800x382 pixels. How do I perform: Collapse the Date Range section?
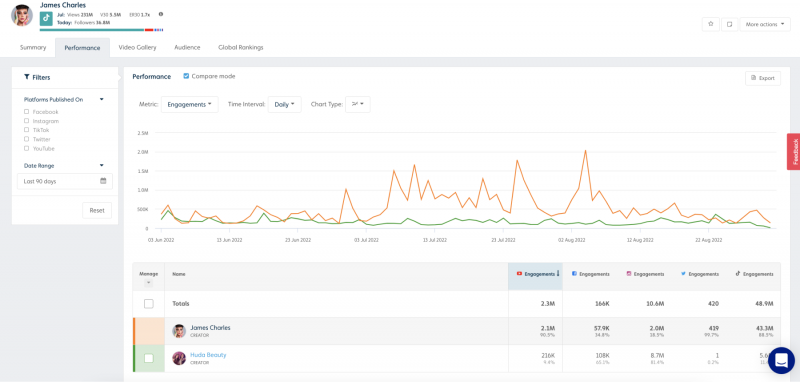click(x=102, y=165)
